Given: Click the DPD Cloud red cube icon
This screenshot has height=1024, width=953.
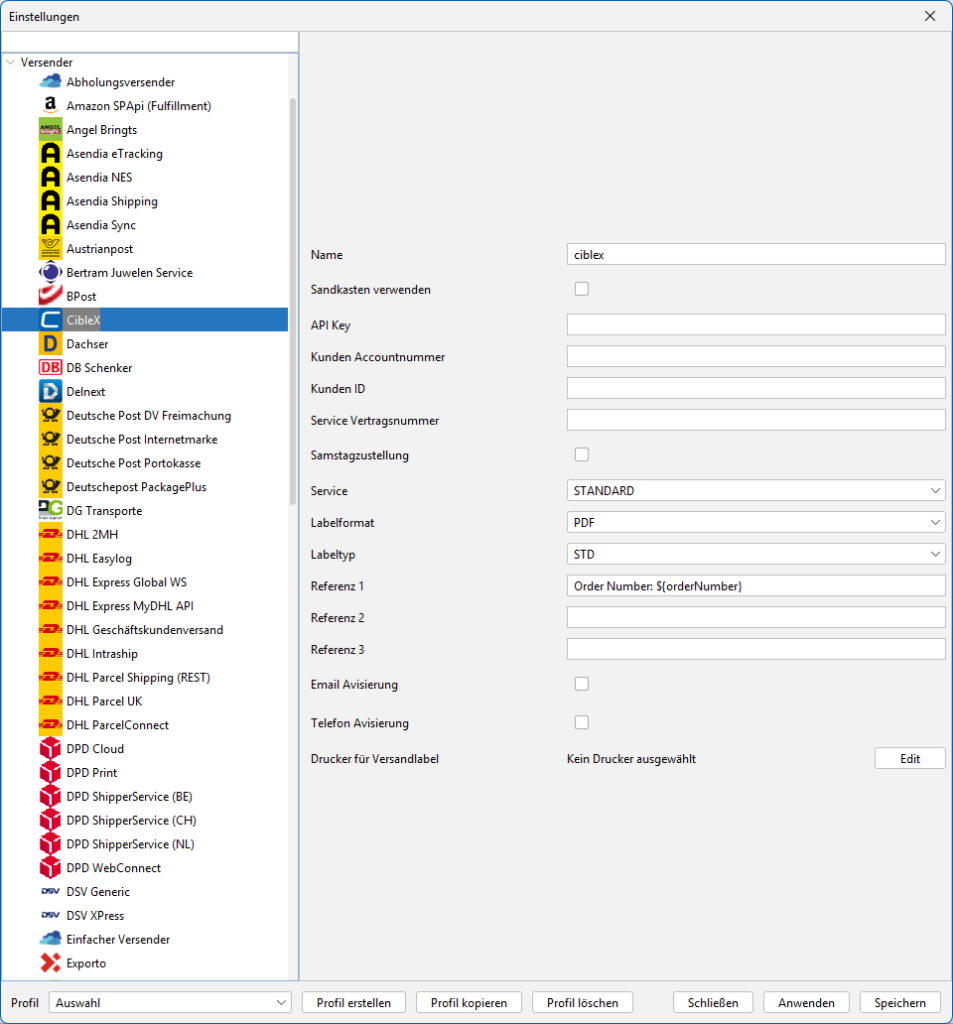Looking at the screenshot, I should (50, 749).
